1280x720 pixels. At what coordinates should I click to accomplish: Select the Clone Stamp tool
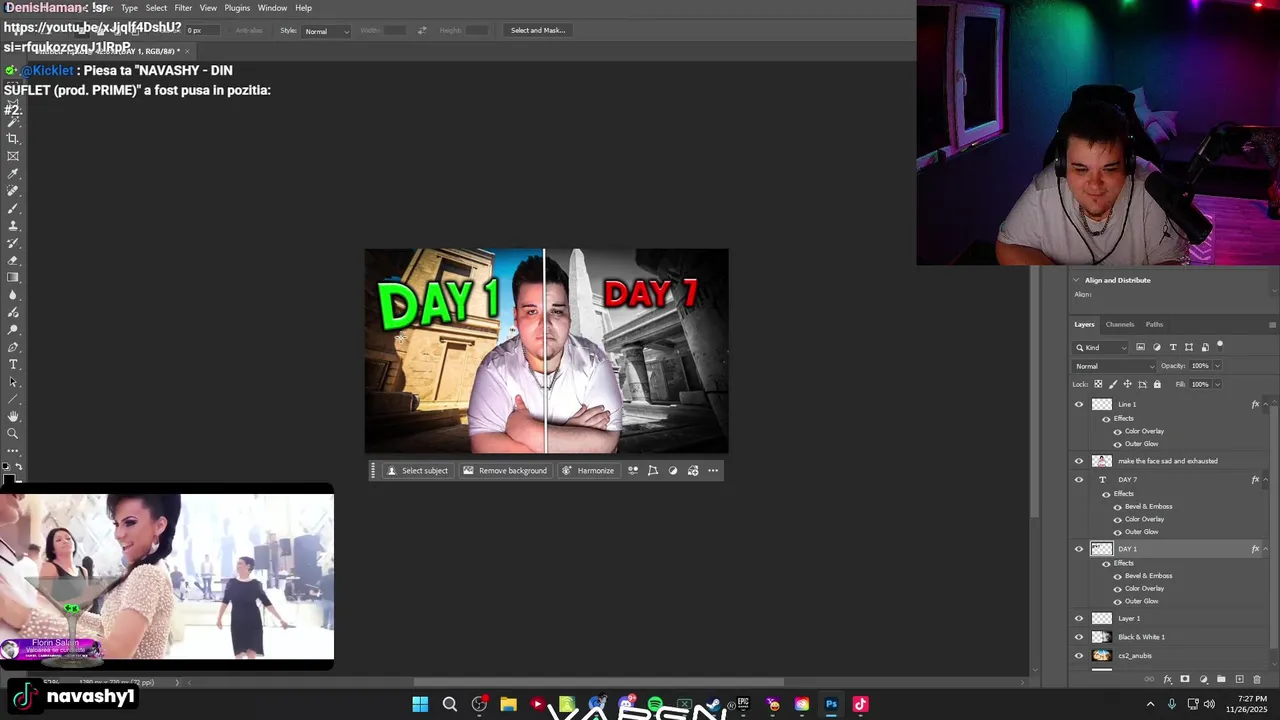[x=13, y=226]
